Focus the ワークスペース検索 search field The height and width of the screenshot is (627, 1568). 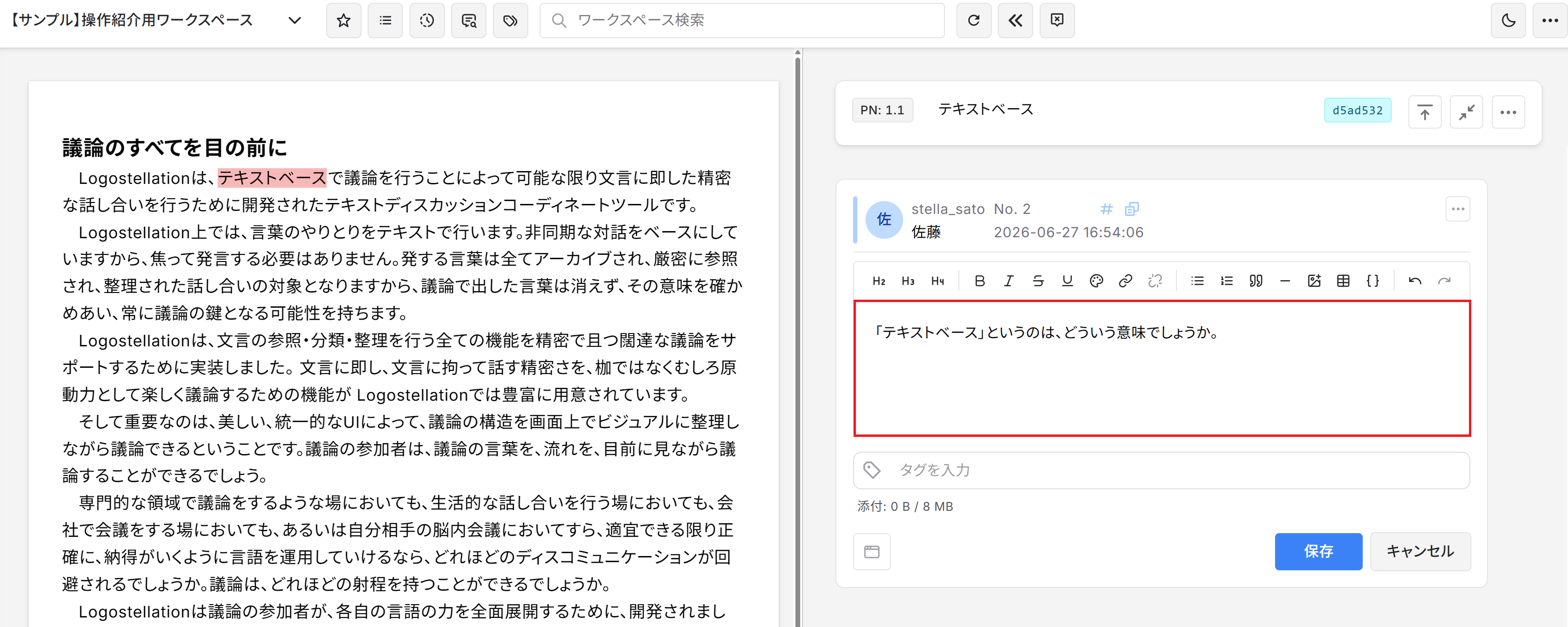(x=742, y=20)
